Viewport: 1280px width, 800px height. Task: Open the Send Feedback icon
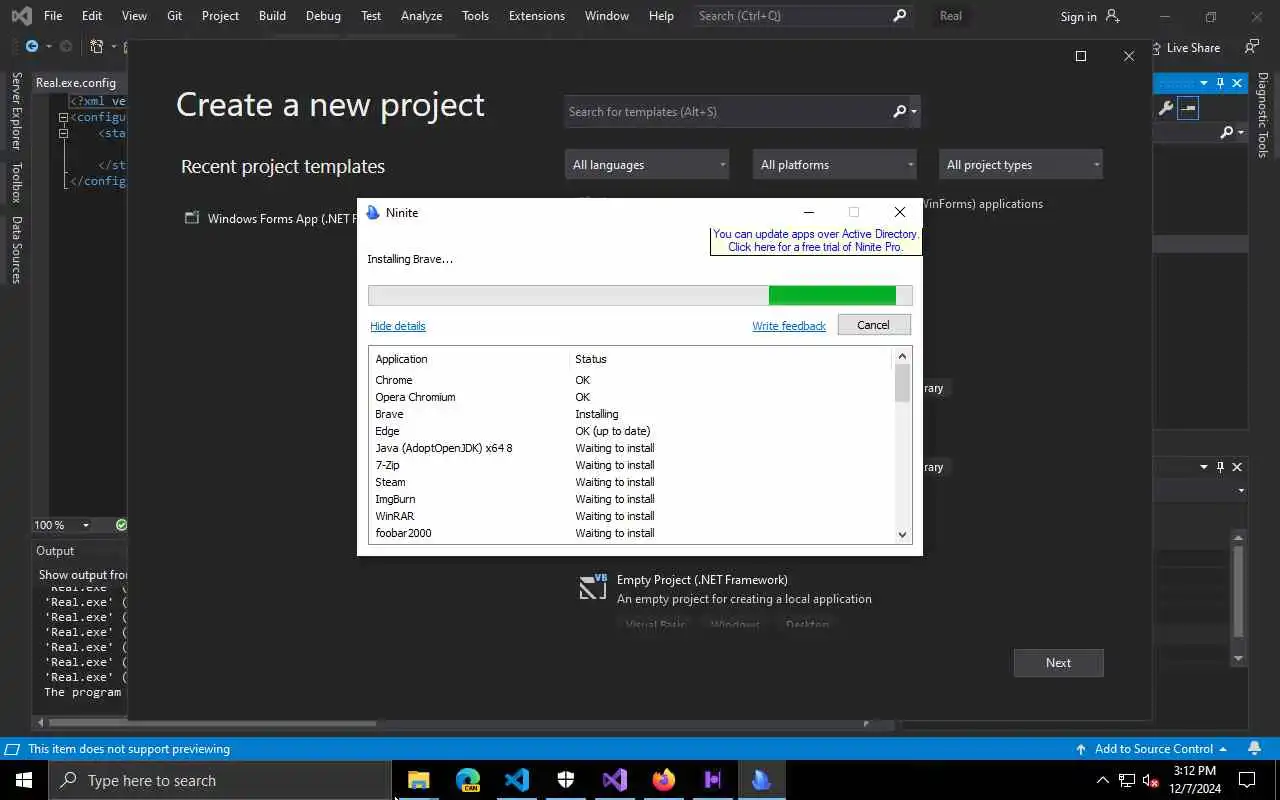pyautogui.click(x=1251, y=47)
